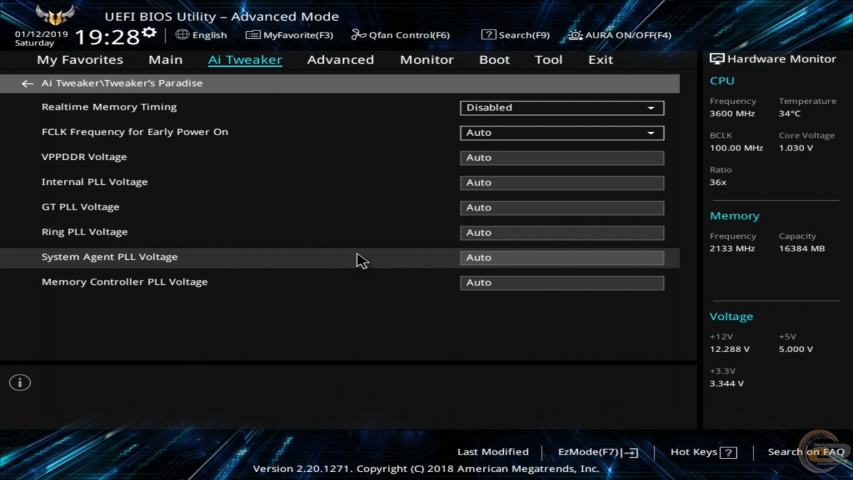Click the +12V value 12.288 V

(x=730, y=349)
